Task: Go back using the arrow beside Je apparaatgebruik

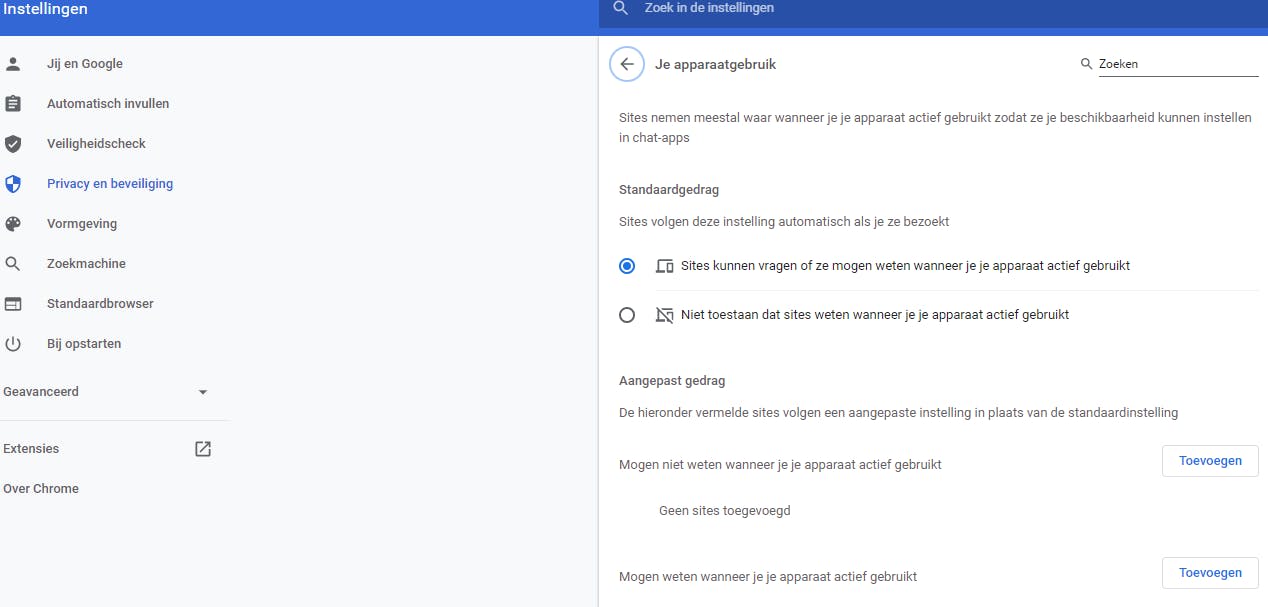Action: click(x=627, y=64)
